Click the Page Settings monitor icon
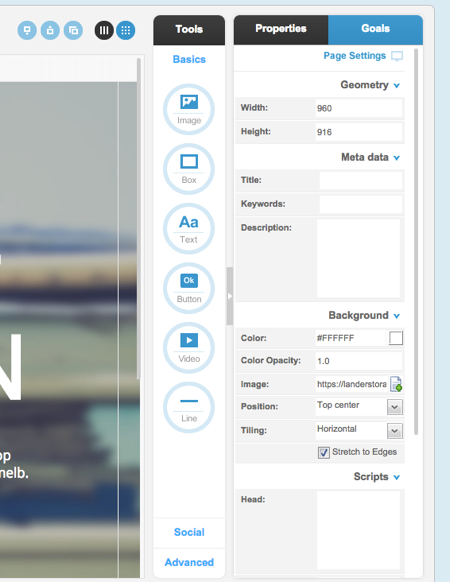 397,56
